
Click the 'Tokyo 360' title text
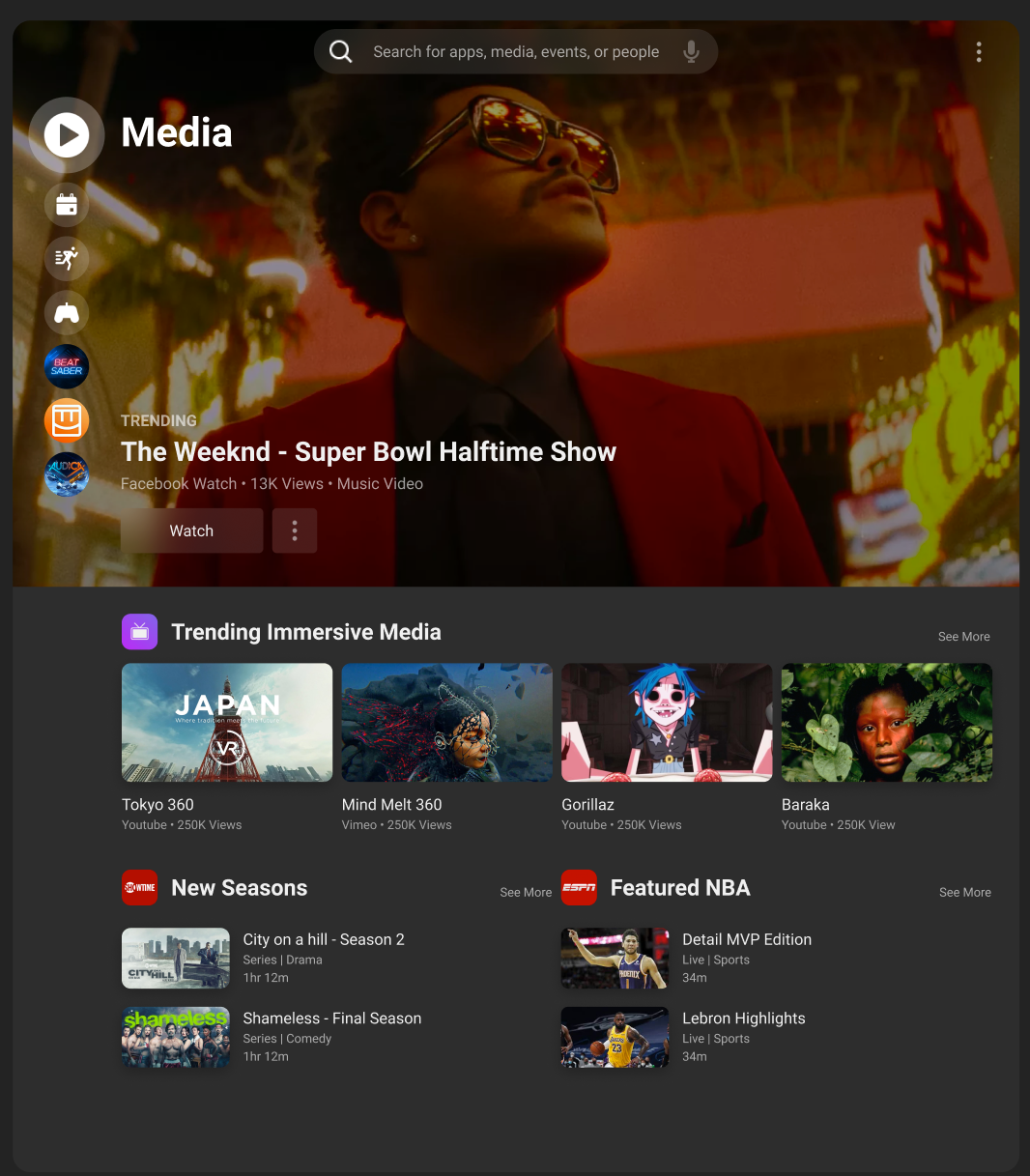point(157,805)
